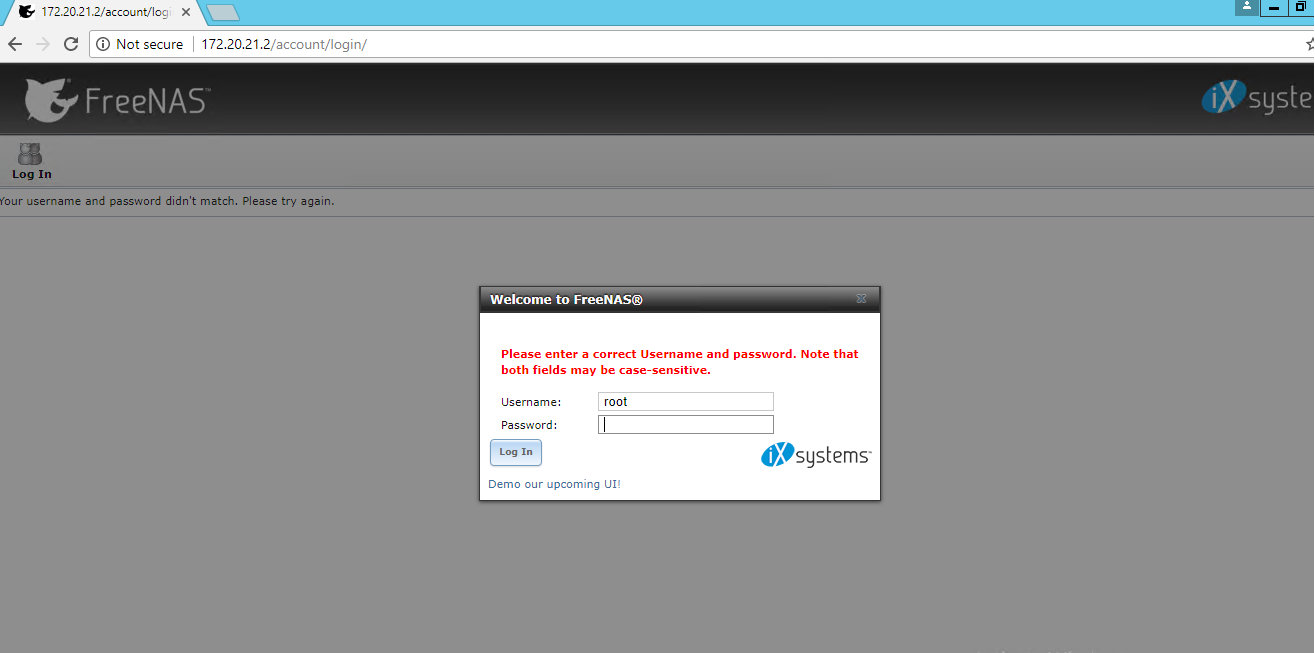Click the Log In toolbar icon
This screenshot has width=1315, height=653.
pyautogui.click(x=31, y=161)
